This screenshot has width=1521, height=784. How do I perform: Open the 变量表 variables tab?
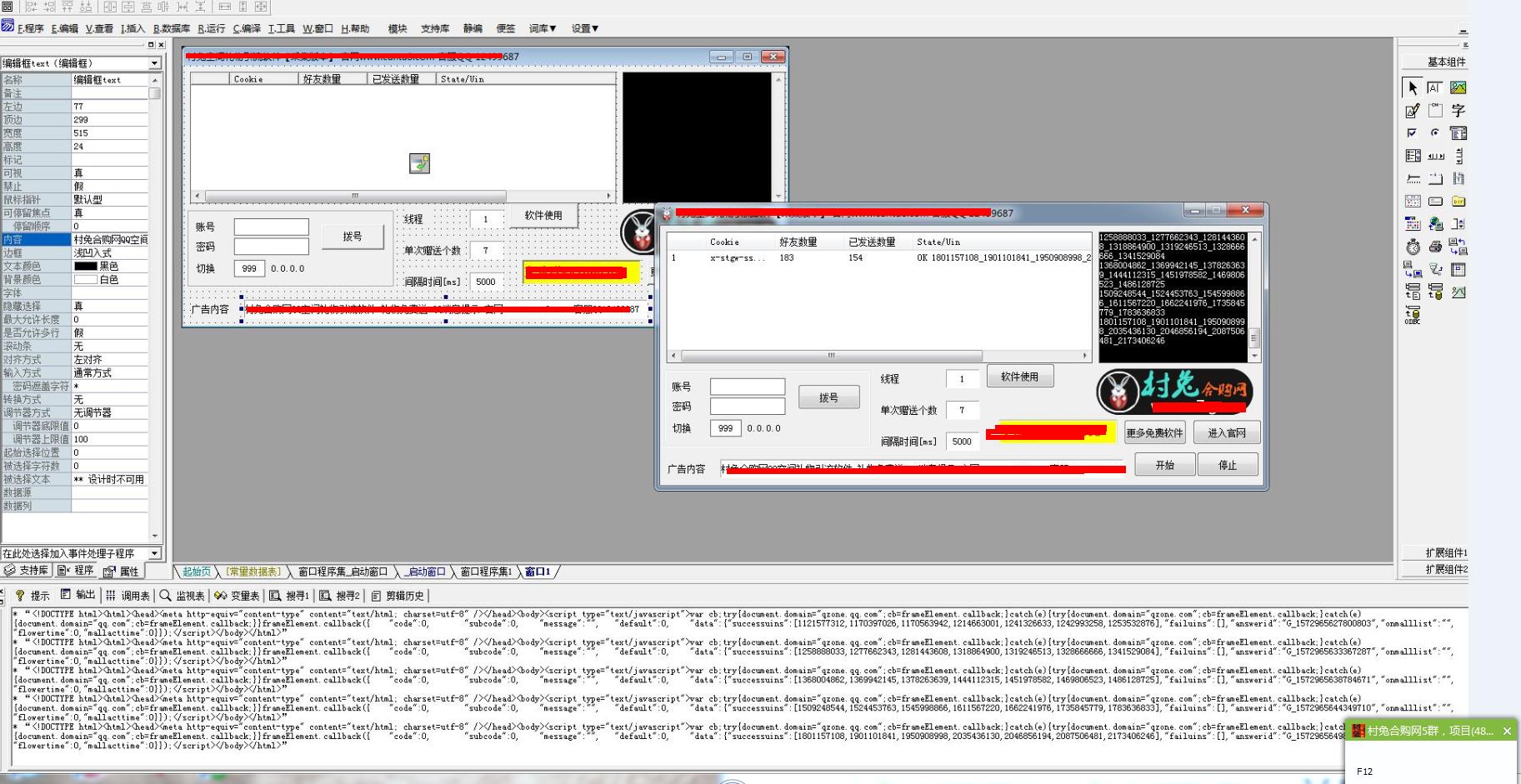tap(238, 595)
